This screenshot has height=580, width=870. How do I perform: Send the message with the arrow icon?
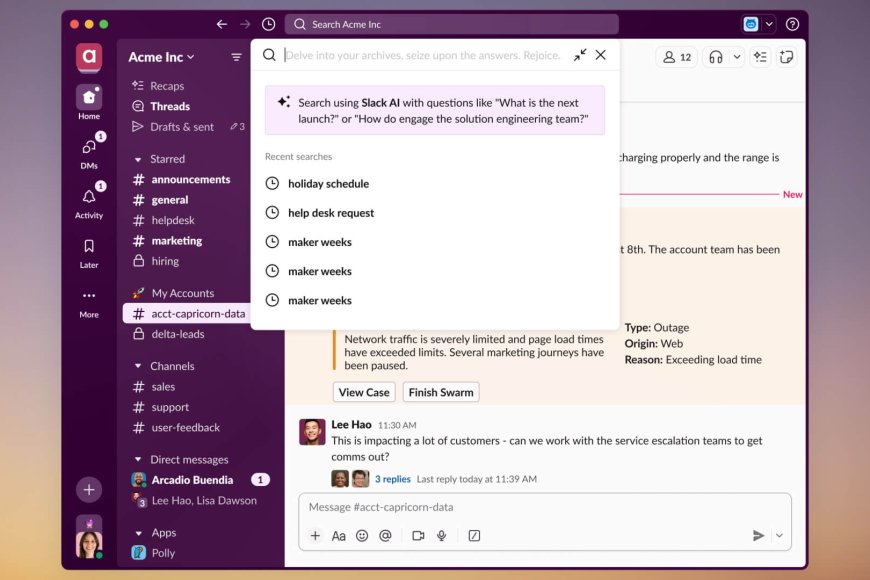tap(758, 535)
